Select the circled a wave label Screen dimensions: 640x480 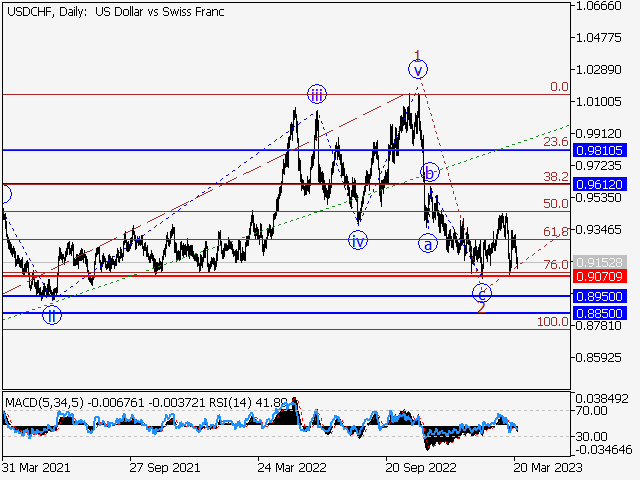click(x=428, y=244)
